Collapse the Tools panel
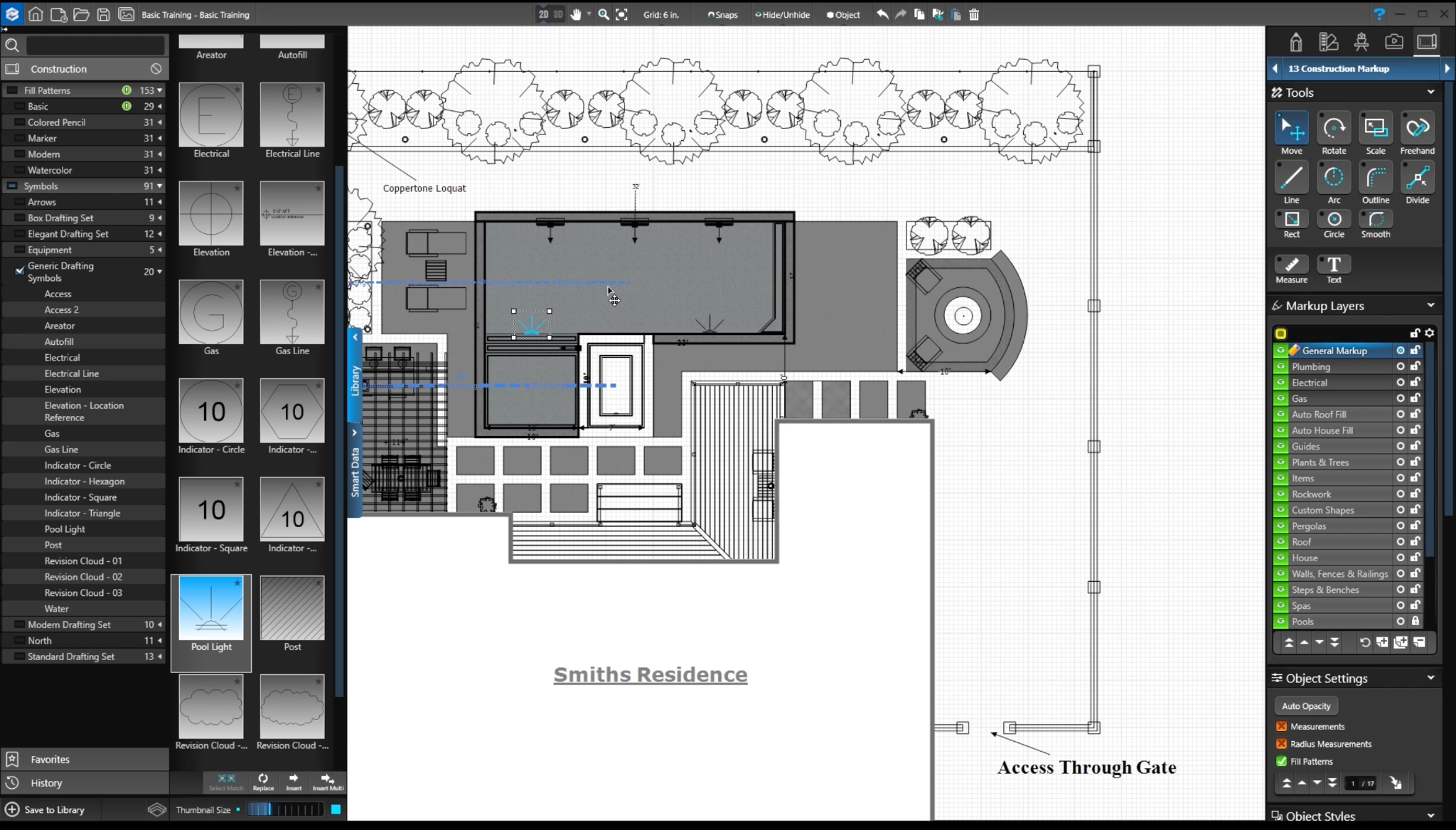This screenshot has width=1456, height=830. point(1430,92)
